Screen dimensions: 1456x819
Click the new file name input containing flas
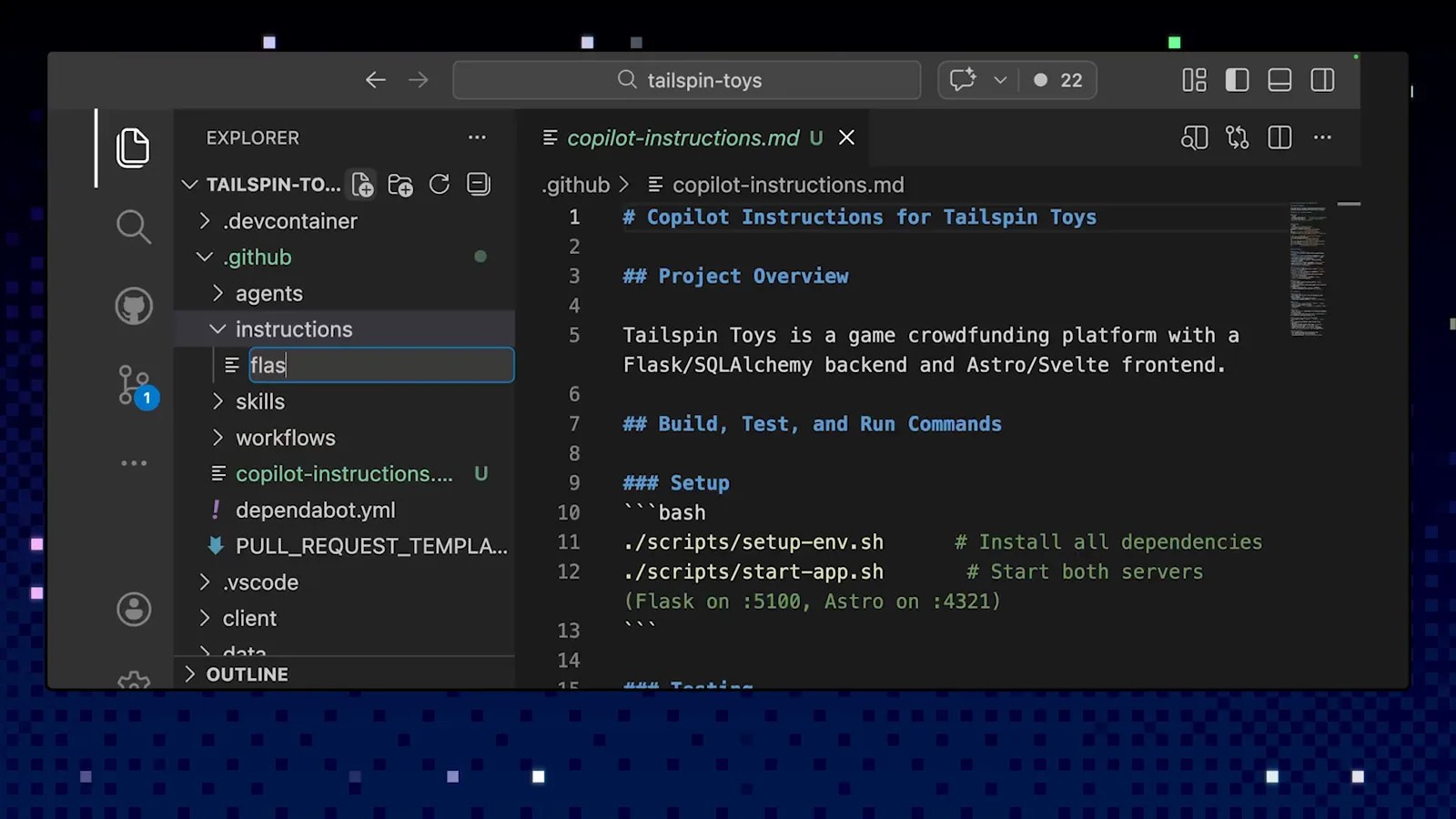click(381, 365)
